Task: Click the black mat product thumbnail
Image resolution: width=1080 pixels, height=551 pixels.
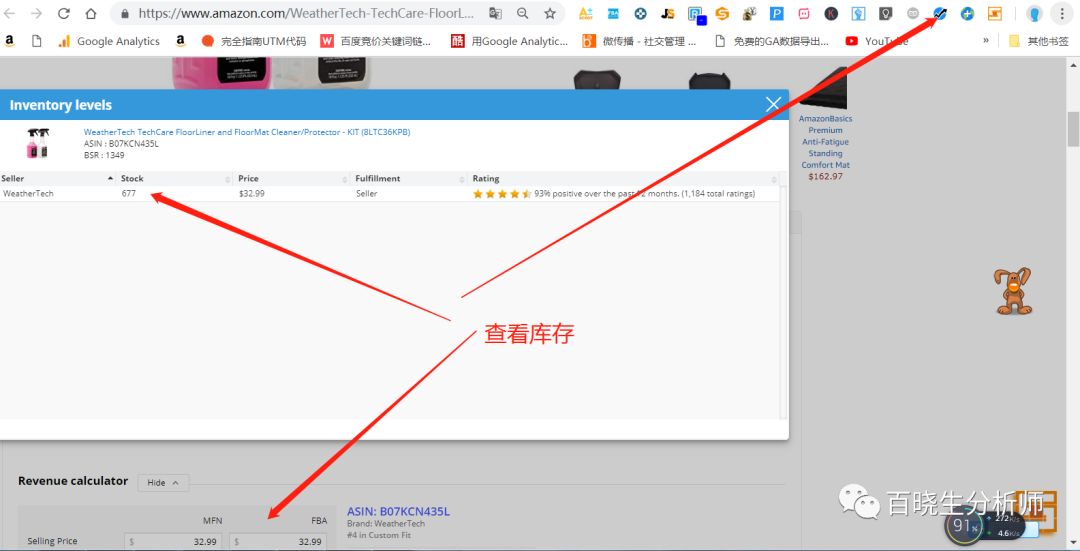Action: 824,88
